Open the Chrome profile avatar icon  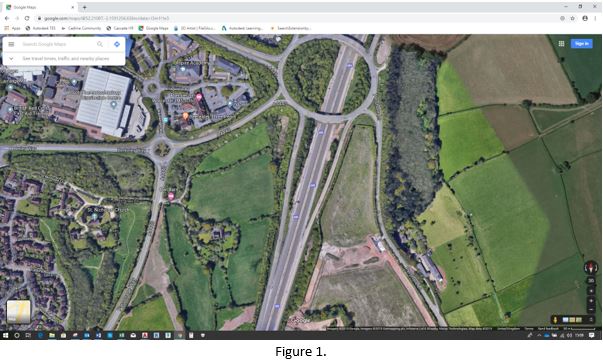585,18
